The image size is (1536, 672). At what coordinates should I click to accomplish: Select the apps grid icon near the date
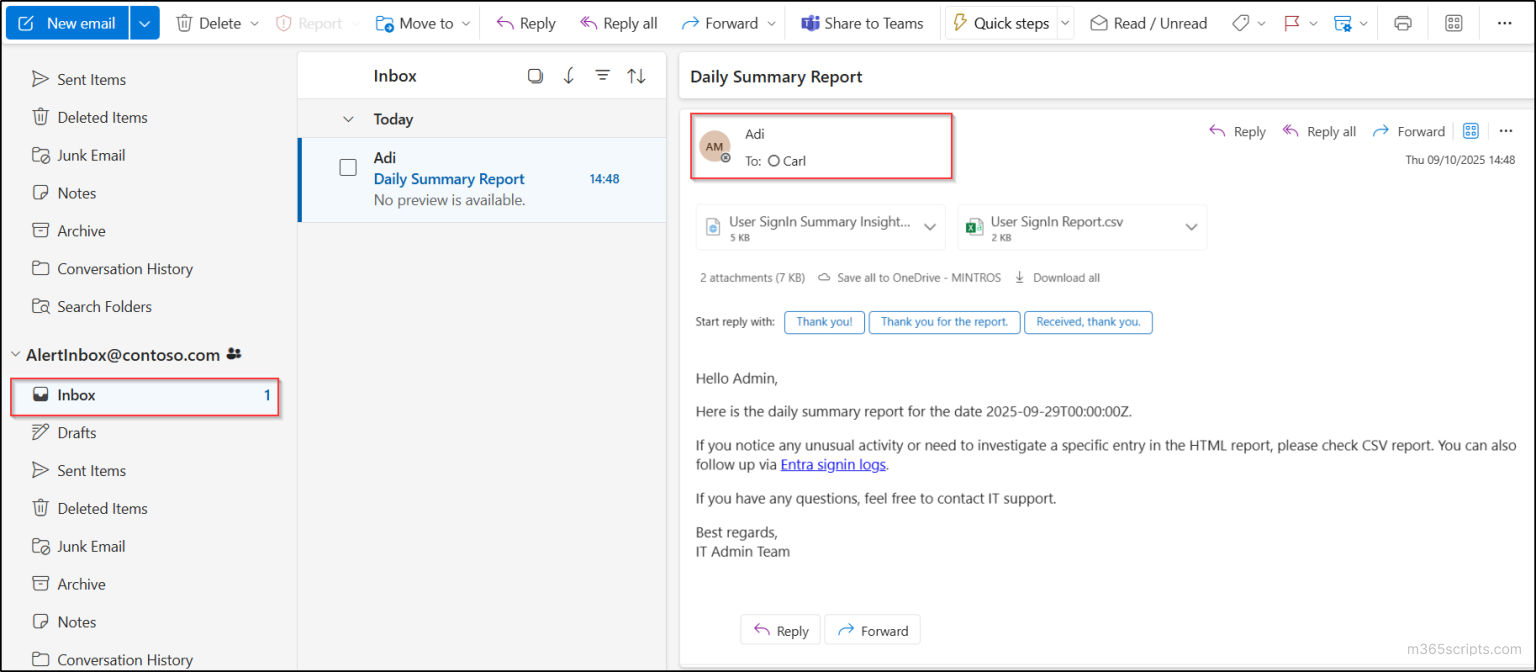pos(1470,130)
